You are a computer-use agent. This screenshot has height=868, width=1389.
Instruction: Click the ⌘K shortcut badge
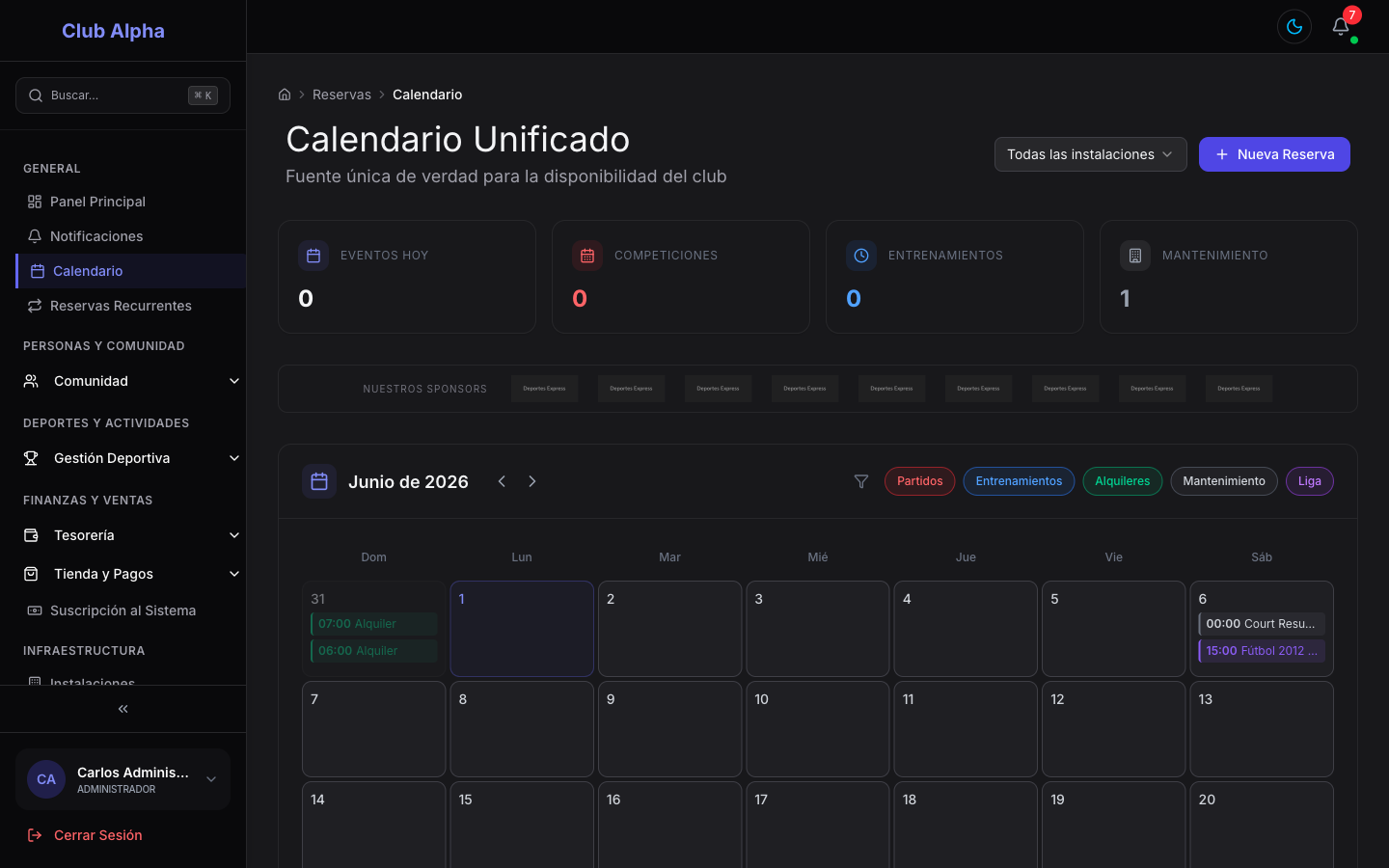[x=203, y=95]
